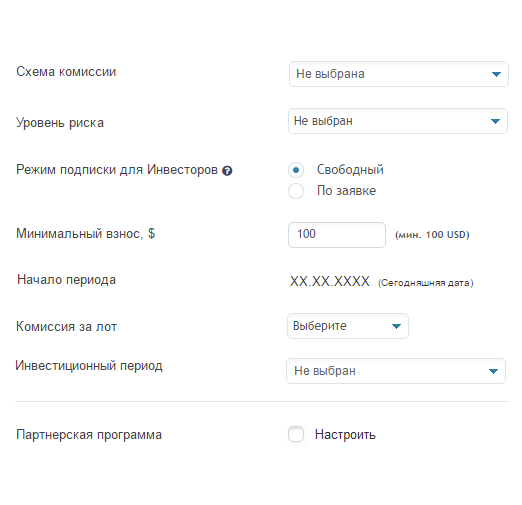This screenshot has width=522, height=505.
Task: Expand the Комиссия за лот Выберите dropdown
Action: point(348,326)
